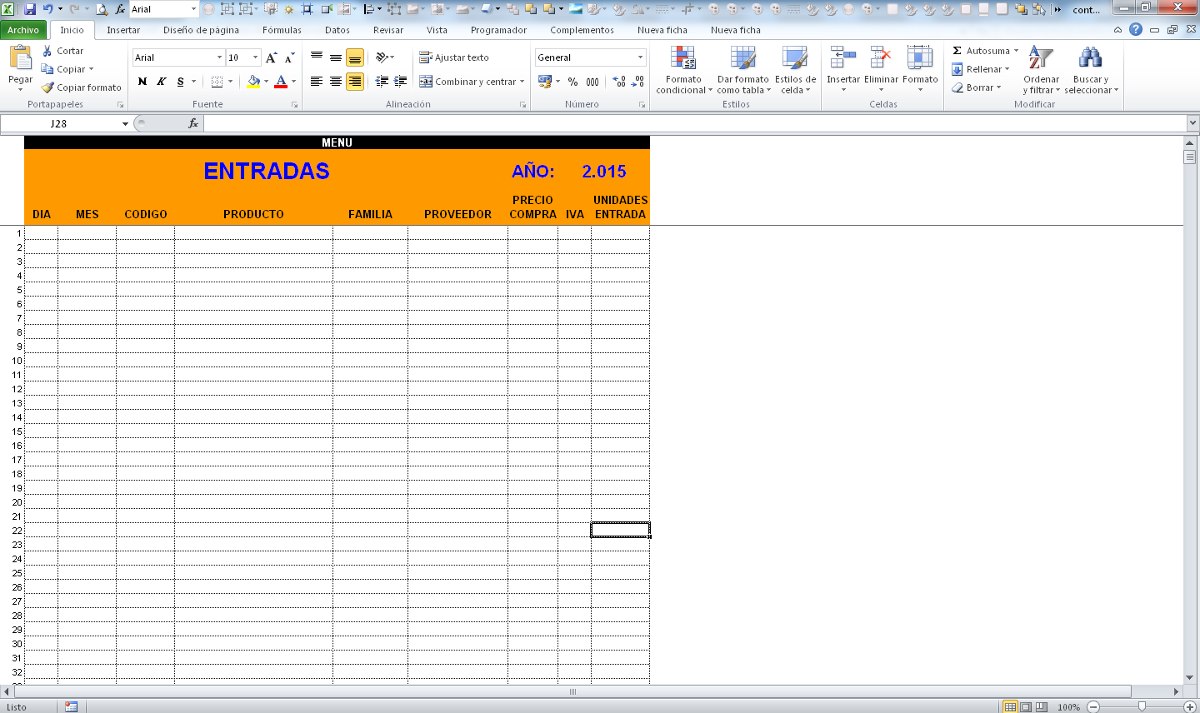Open Formato condicional menu
The height and width of the screenshot is (713, 1200).
point(683,70)
